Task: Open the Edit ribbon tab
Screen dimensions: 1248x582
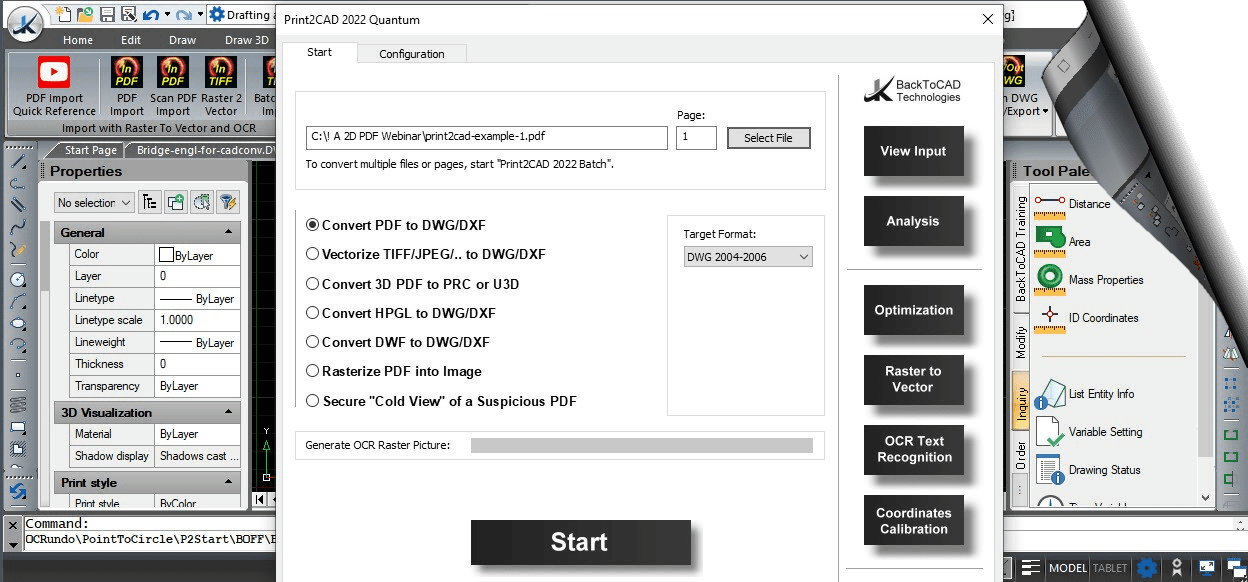Action: click(x=131, y=40)
